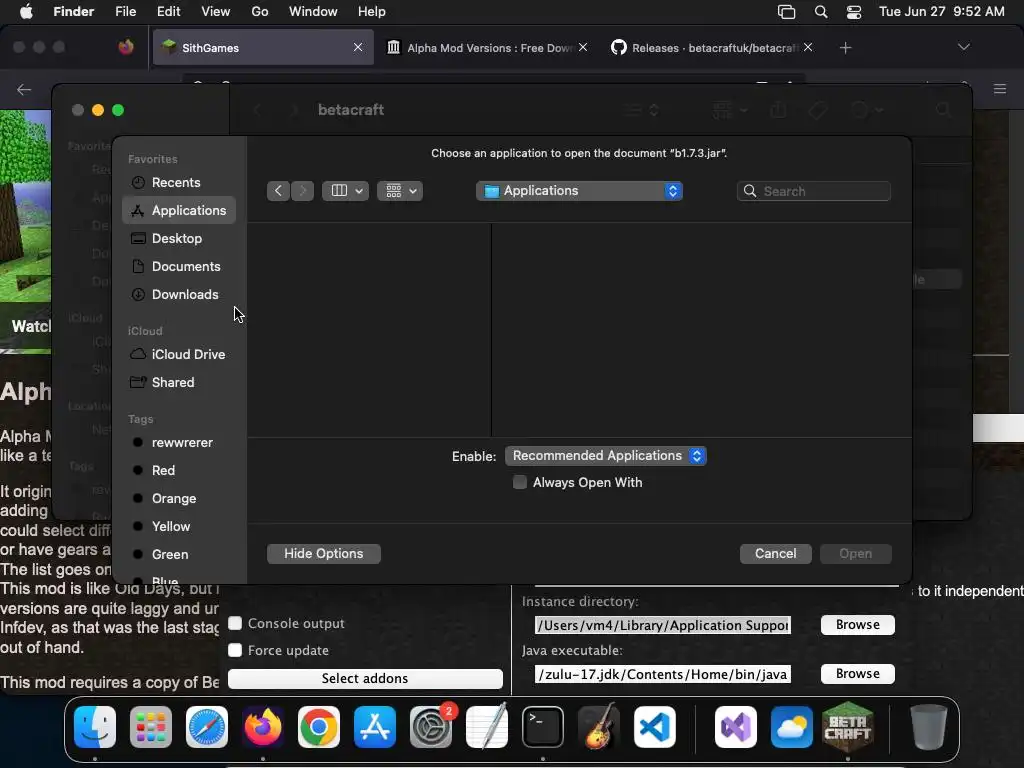
Task: Browse for Java executable
Action: click(857, 674)
